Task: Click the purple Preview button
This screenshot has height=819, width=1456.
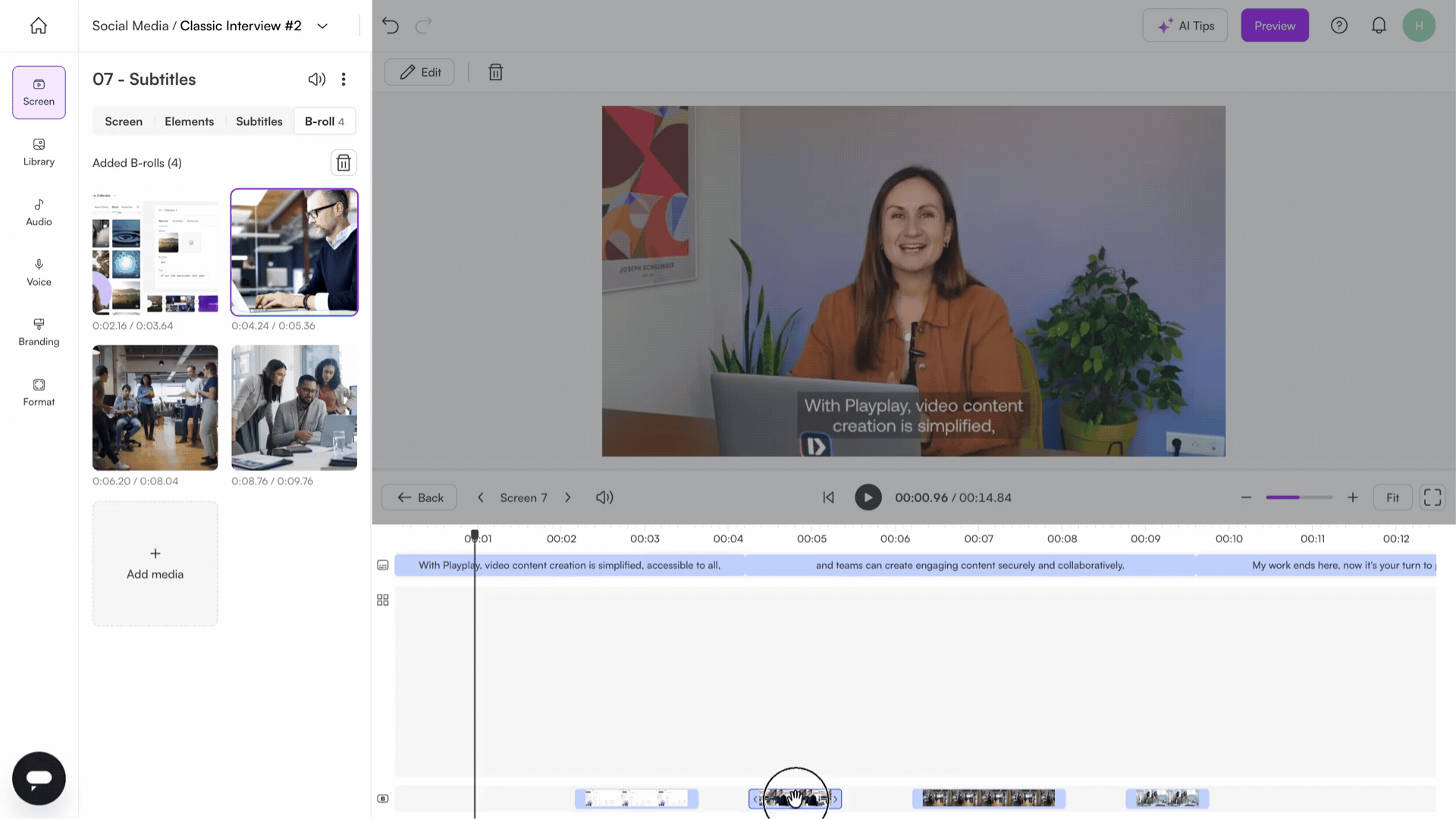Action: point(1275,26)
